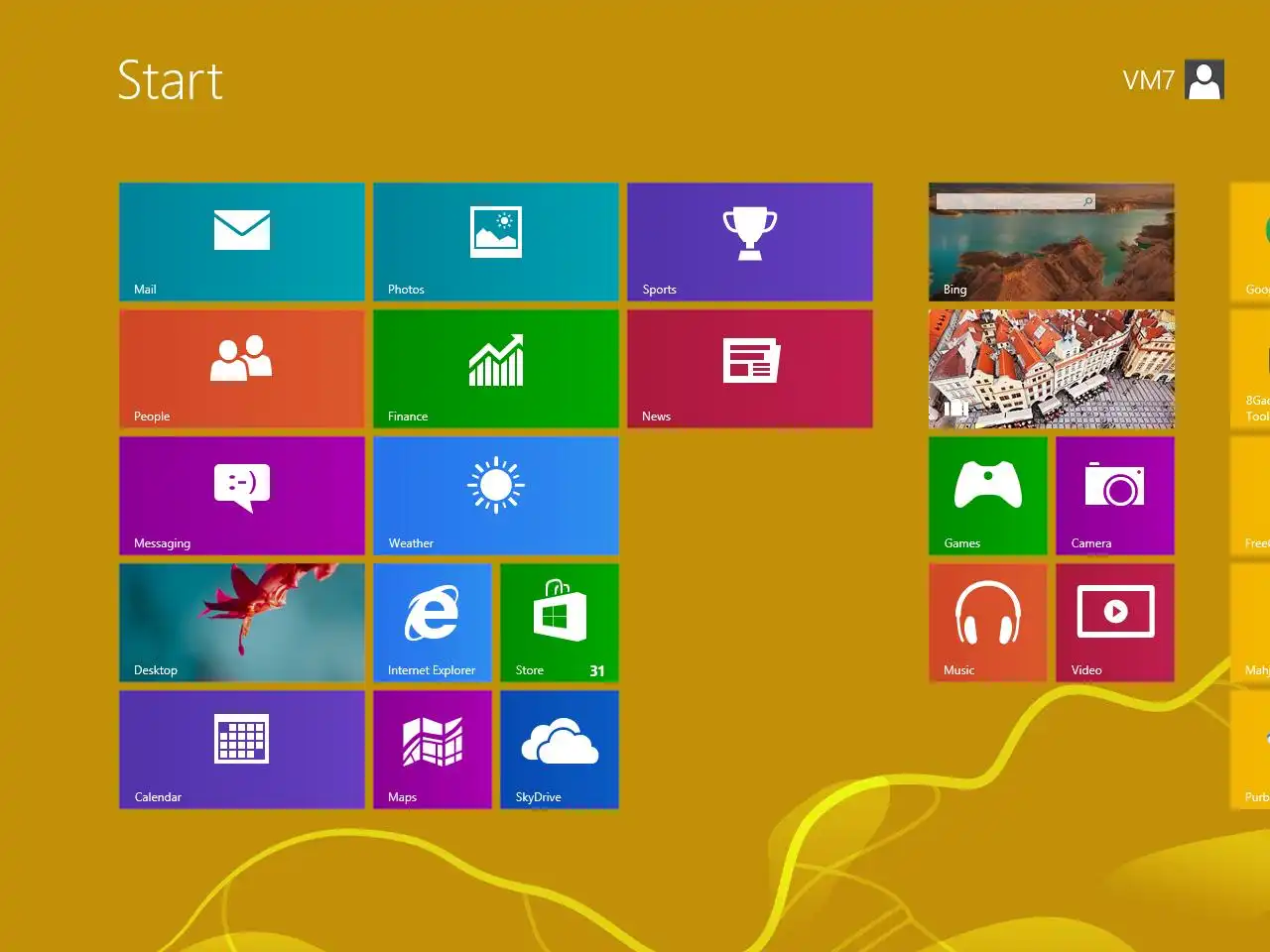
Task: Launch the Photos app tile
Action: point(496,242)
